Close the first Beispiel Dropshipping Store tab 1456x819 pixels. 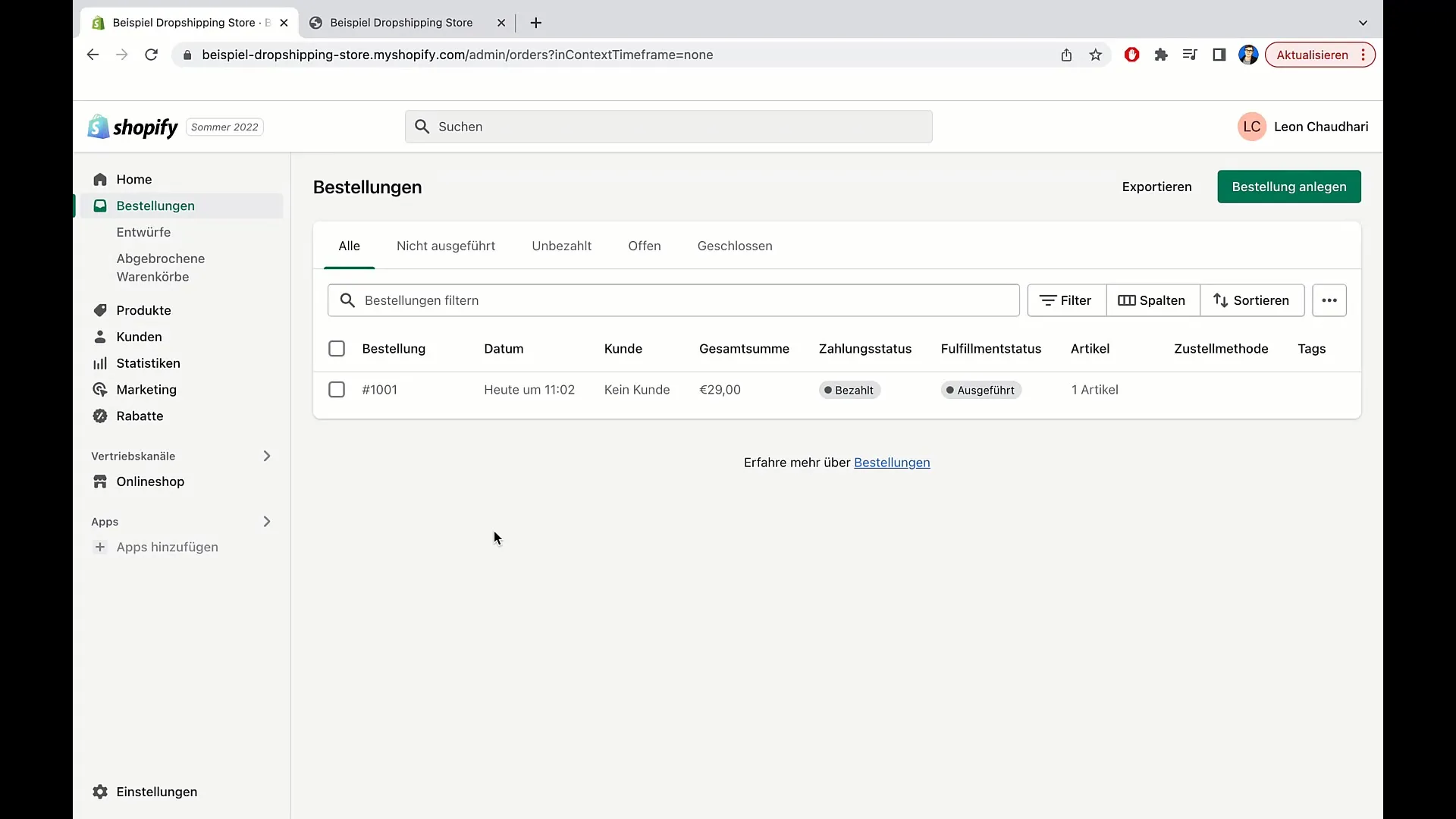click(284, 23)
